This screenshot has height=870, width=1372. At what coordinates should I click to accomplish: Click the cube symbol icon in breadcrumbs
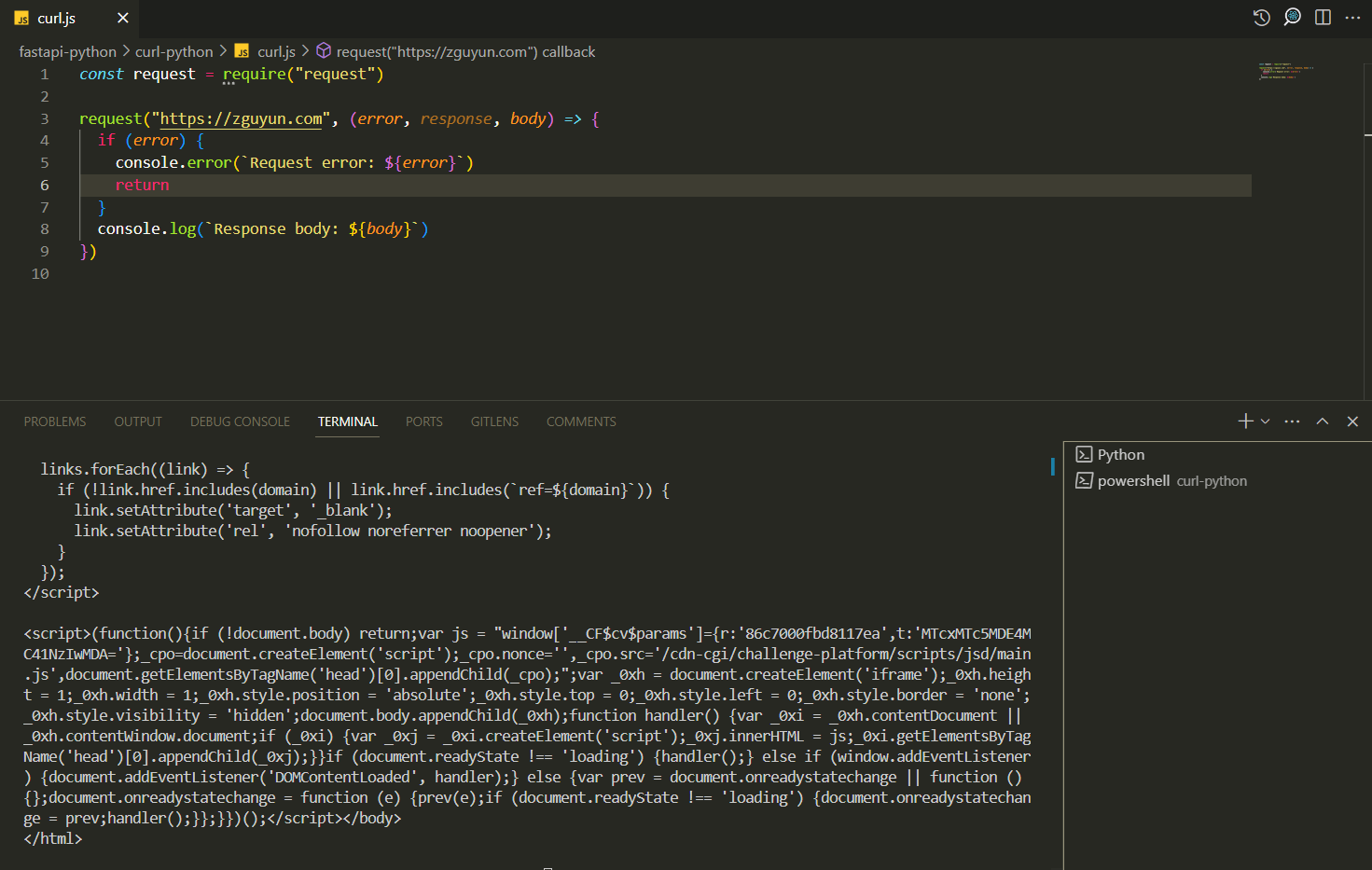[x=324, y=51]
